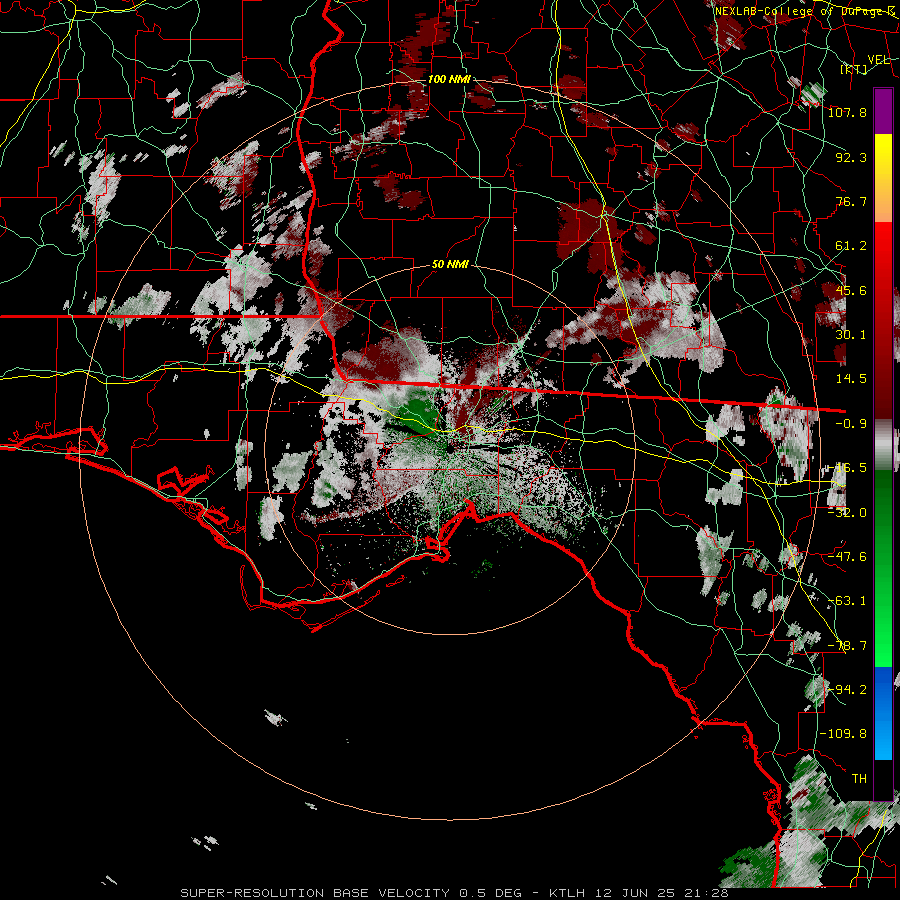Click the purple segment of the color bar
This screenshot has width=900, height=900.
tap(883, 111)
